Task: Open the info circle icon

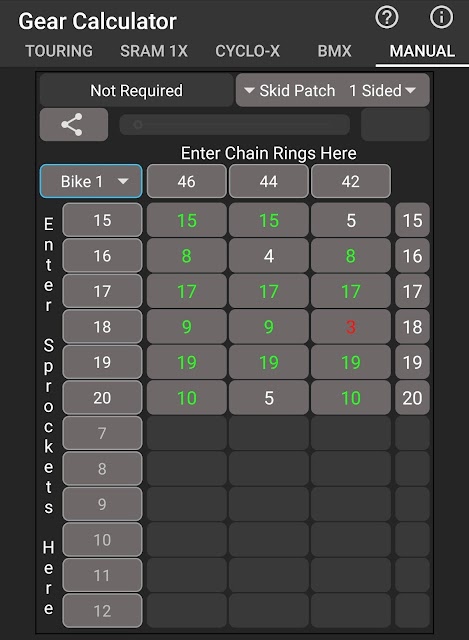Action: click(x=441, y=18)
